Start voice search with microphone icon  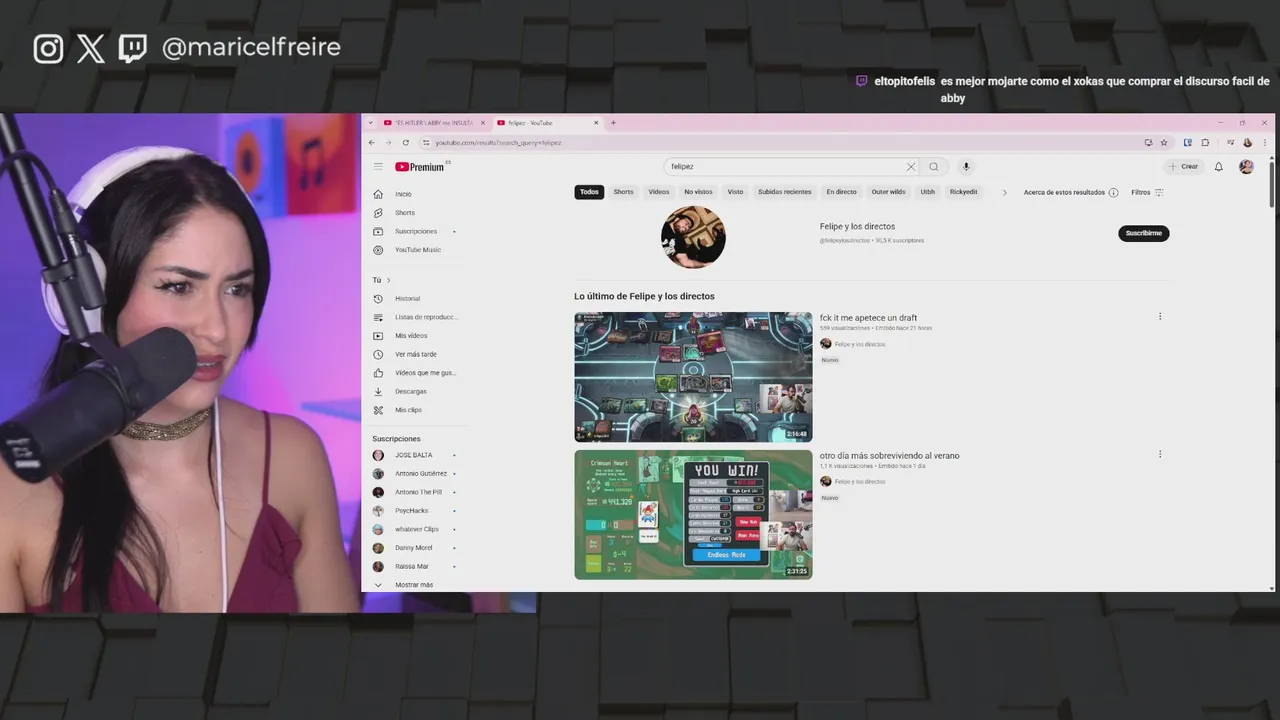(966, 167)
